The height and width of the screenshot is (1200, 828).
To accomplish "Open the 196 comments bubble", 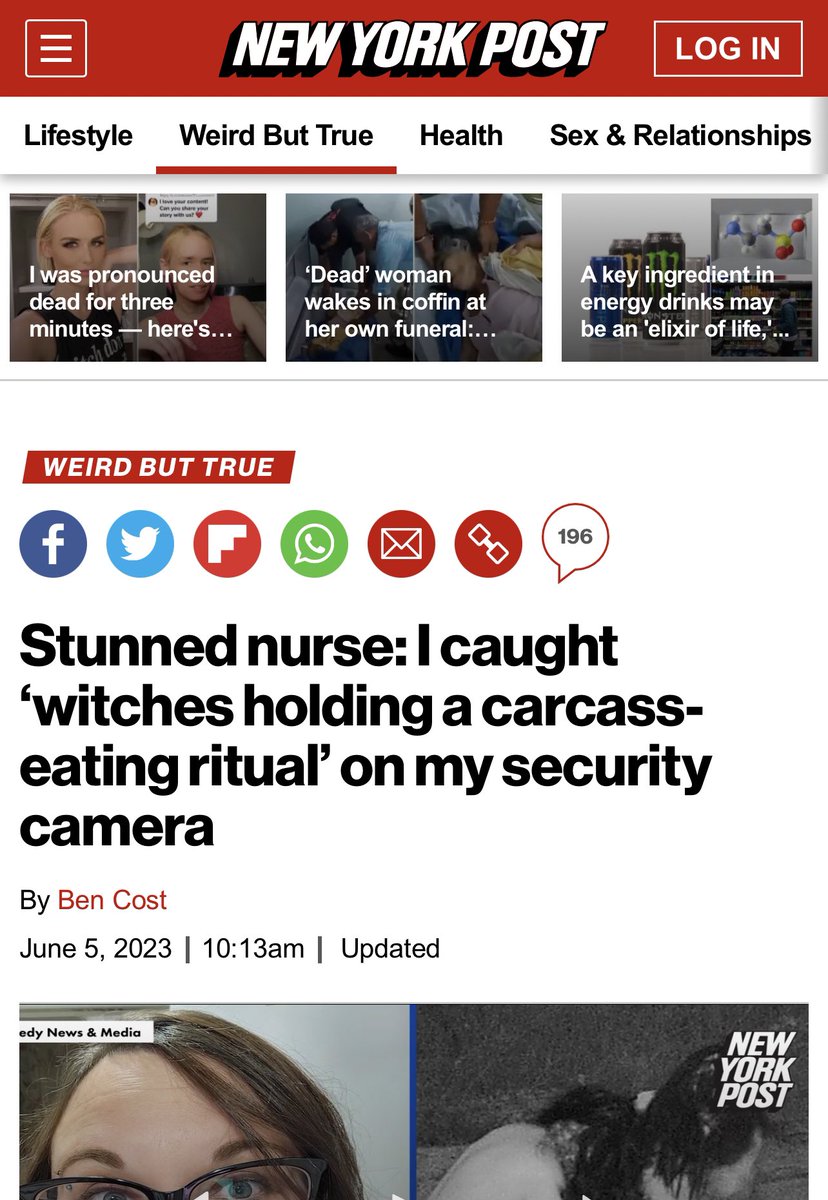I will 575,541.
